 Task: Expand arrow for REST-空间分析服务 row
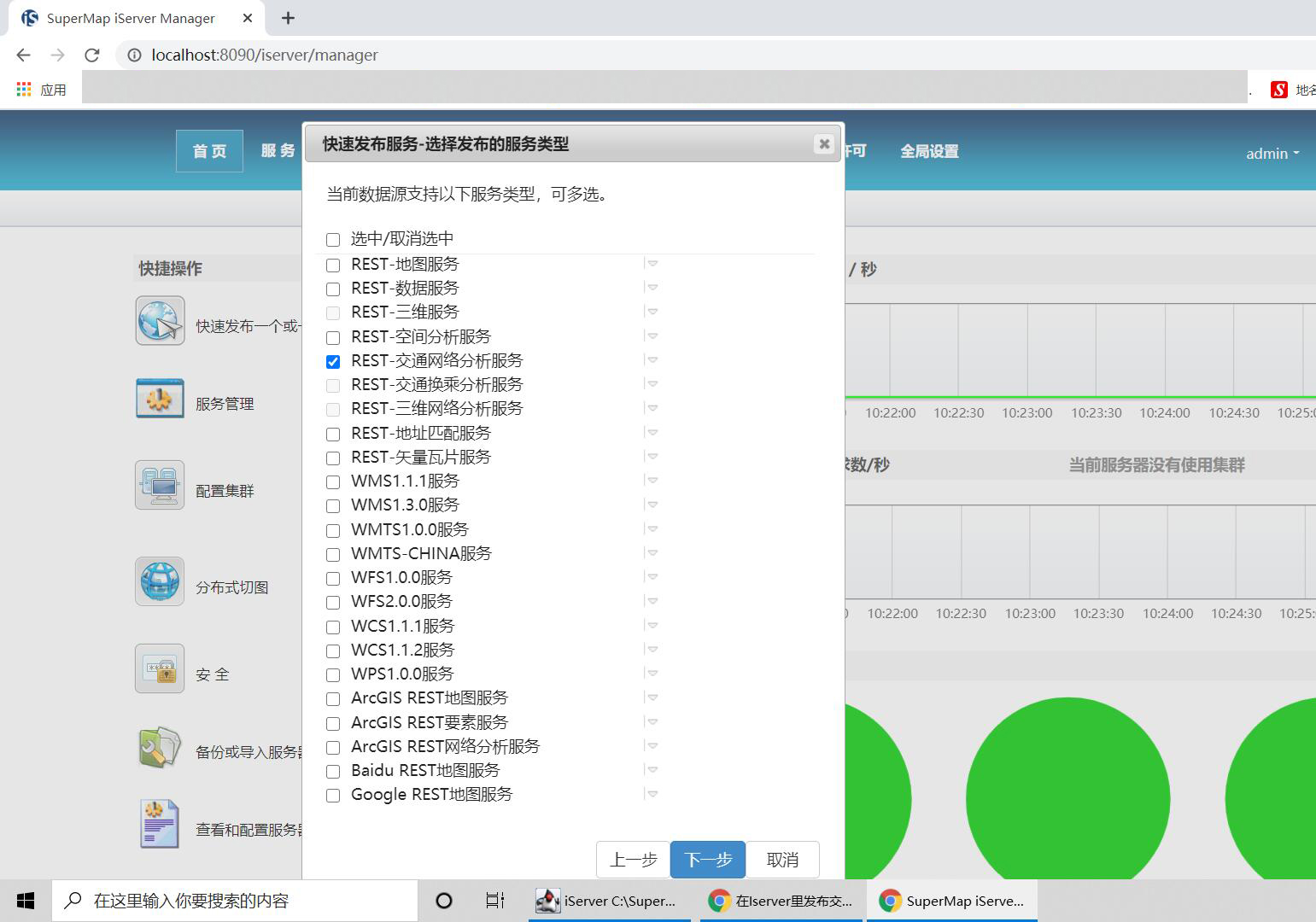[652, 336]
